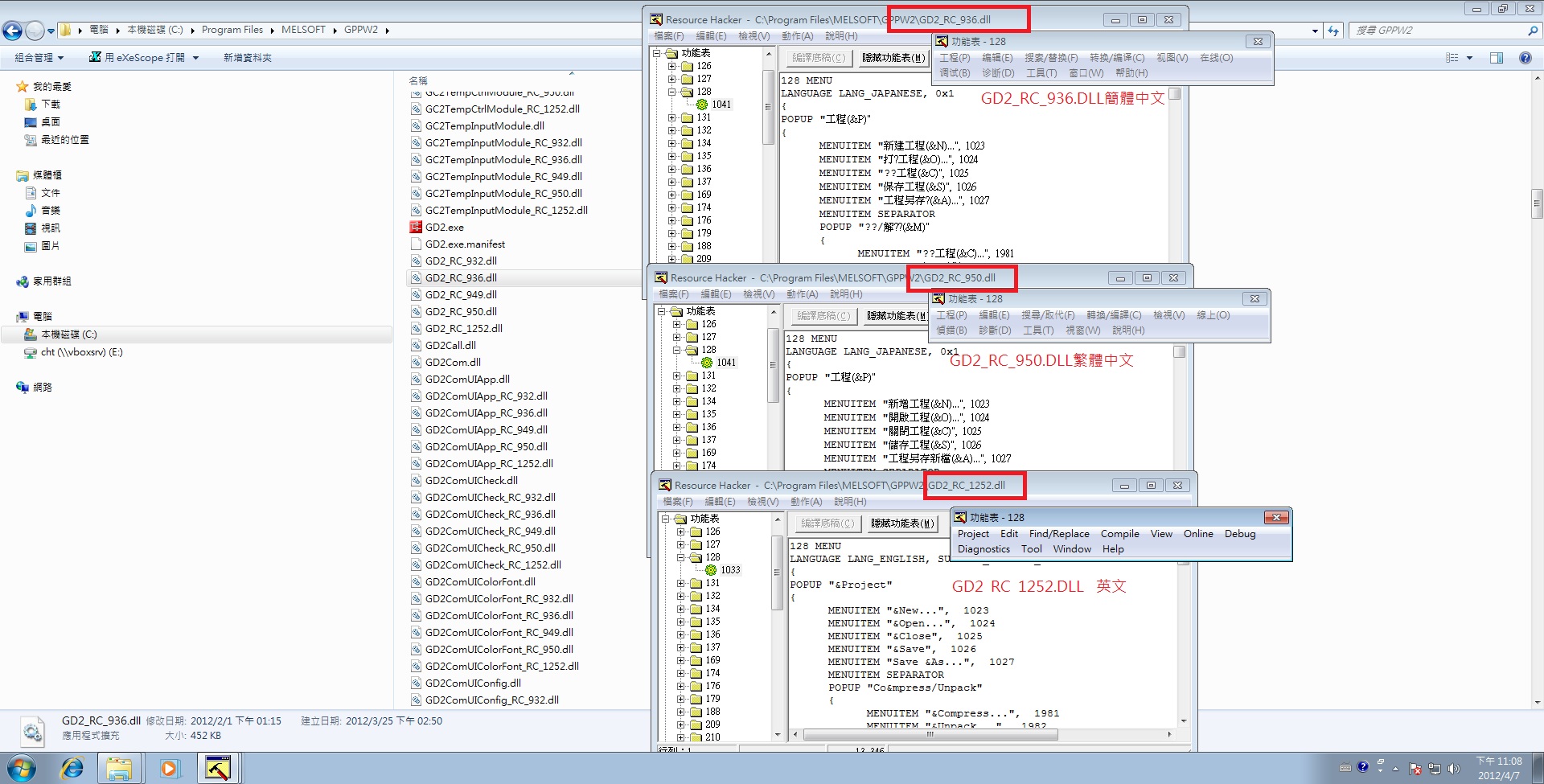Click the Explorer help question-mark icon
Viewport: 1544px width, 784px height.
click(1525, 58)
